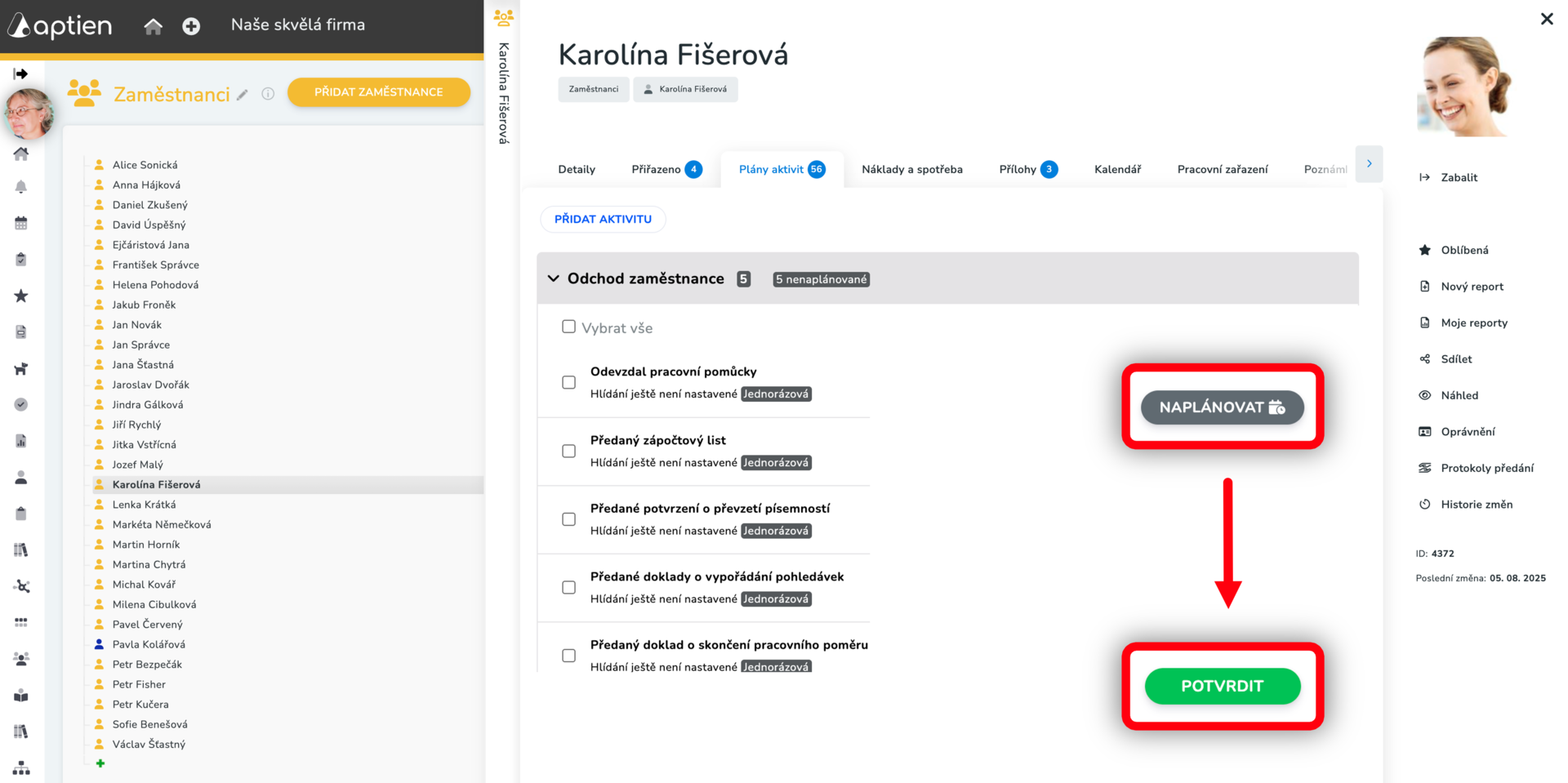This screenshot has width=1568, height=783.
Task: Open the Náklady a spotřeba tab
Action: [x=912, y=170]
